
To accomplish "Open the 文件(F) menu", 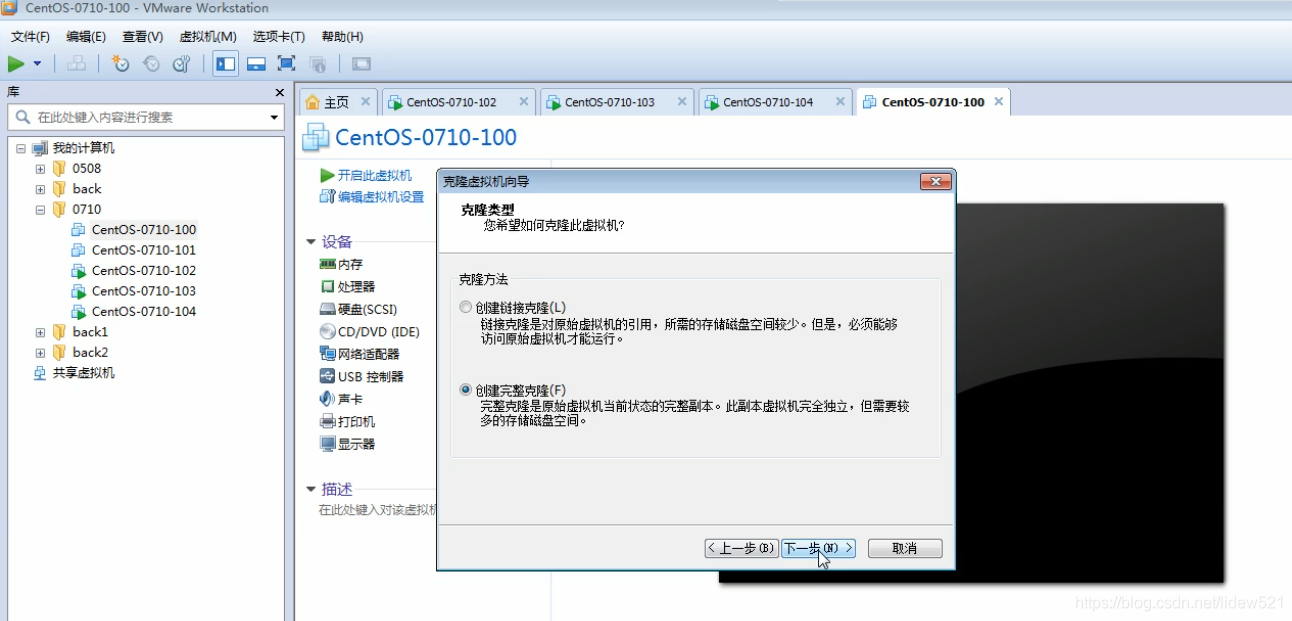I will (x=30, y=37).
